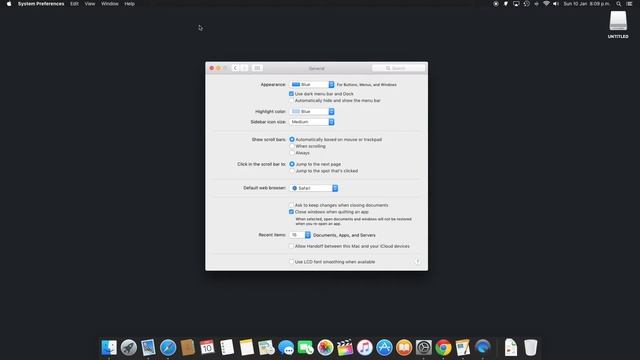Toggle Close windows when quitting an app
The image size is (640, 360).
(291, 212)
